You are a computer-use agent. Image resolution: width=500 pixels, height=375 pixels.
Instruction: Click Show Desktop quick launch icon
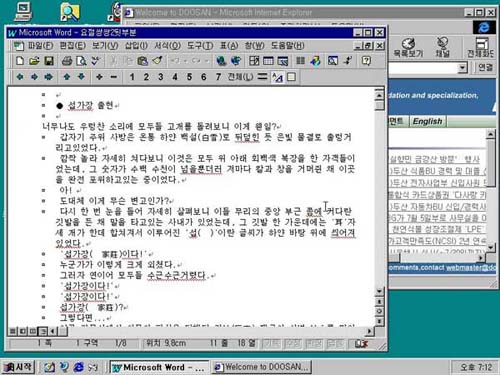(x=49, y=367)
